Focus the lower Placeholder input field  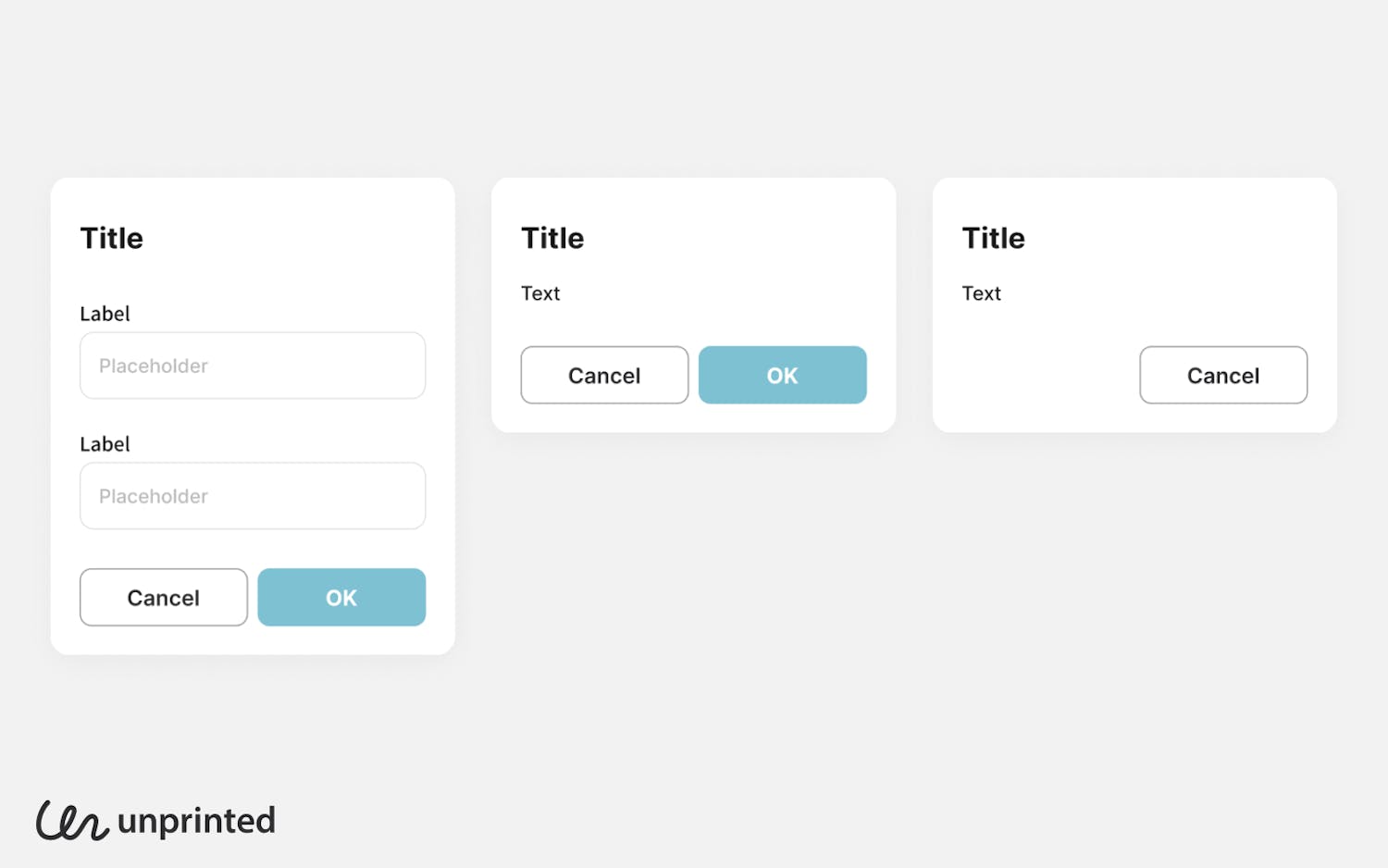(x=253, y=496)
